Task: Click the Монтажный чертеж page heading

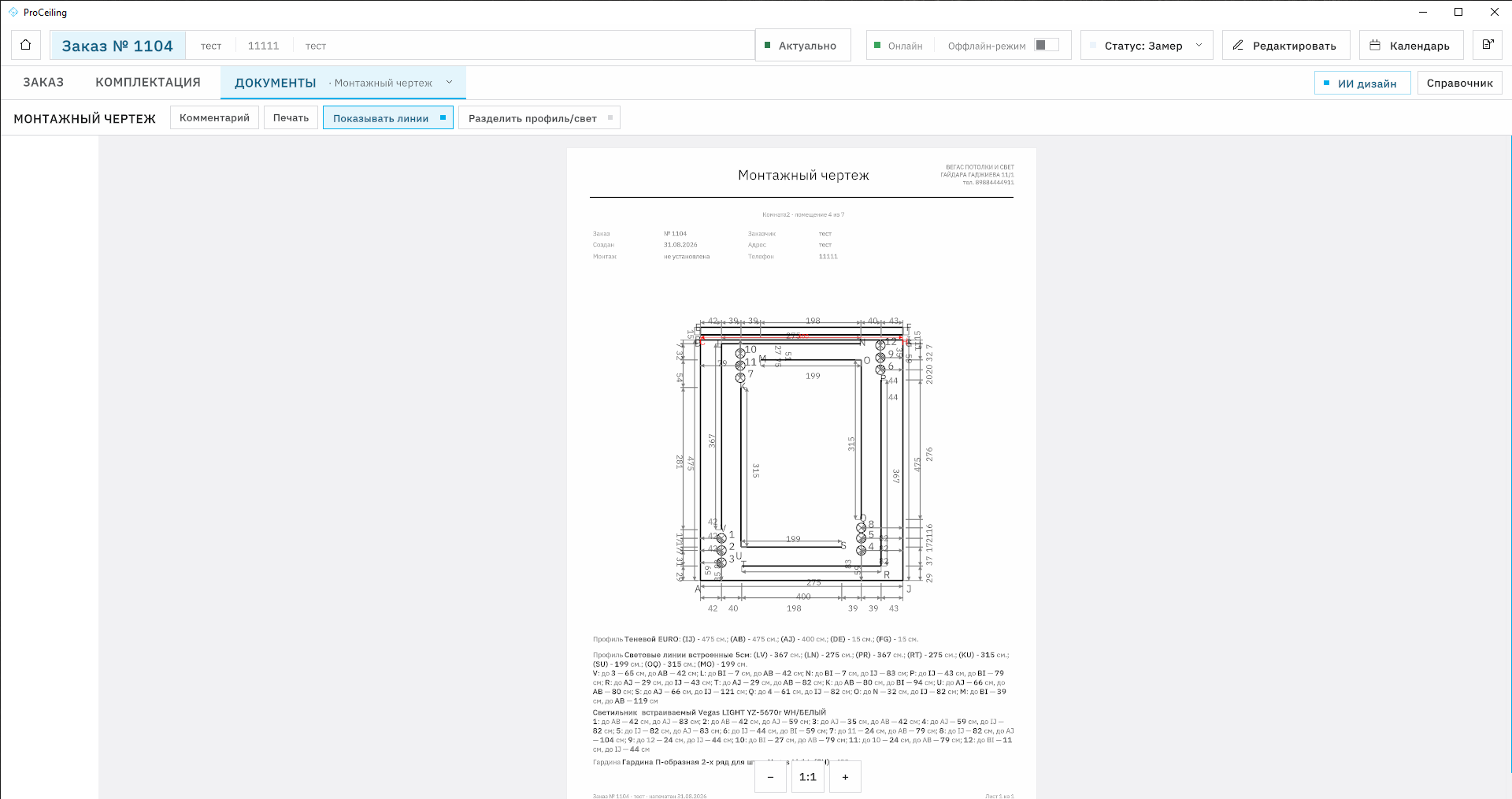Action: tap(803, 175)
